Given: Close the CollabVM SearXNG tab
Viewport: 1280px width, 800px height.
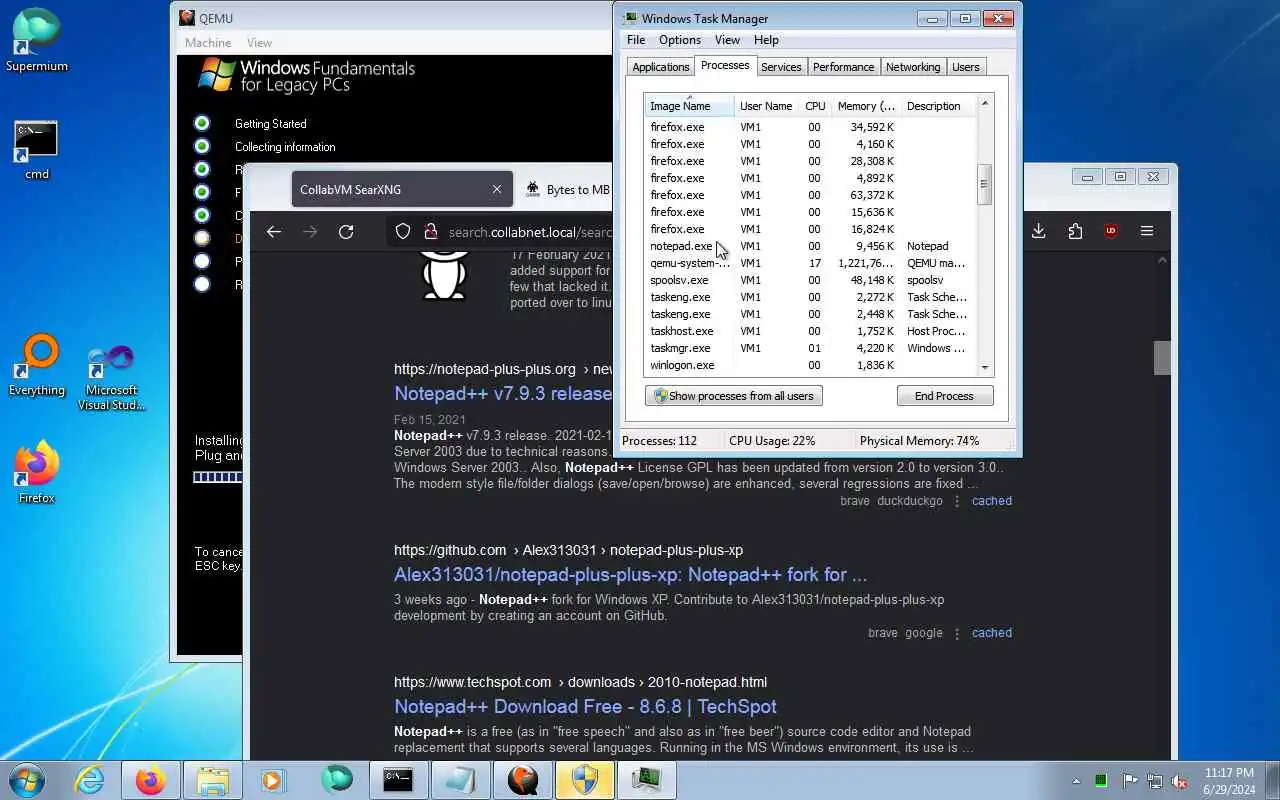Looking at the screenshot, I should coord(497,189).
